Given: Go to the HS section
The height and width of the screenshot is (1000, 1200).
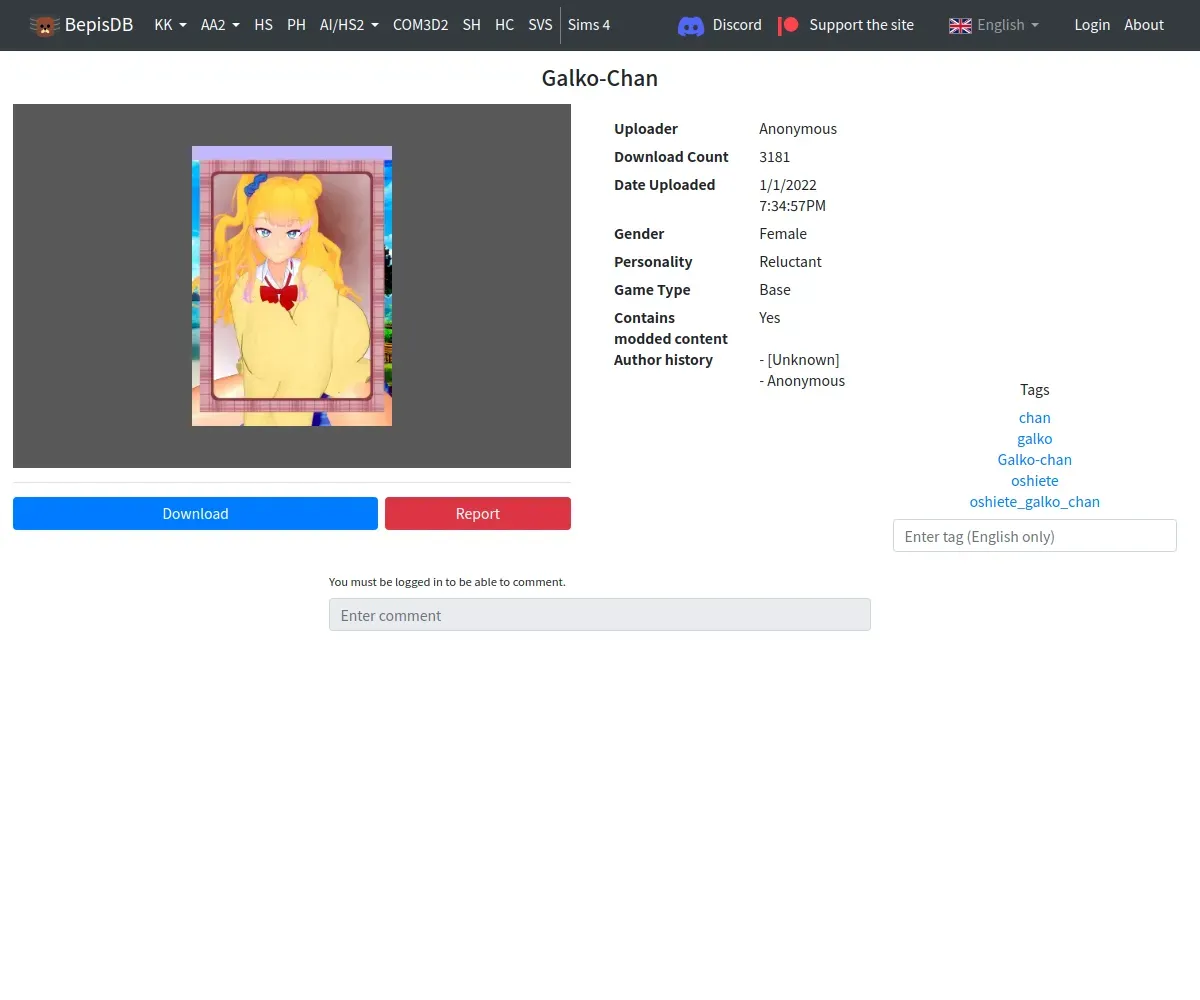Looking at the screenshot, I should tap(263, 25).
